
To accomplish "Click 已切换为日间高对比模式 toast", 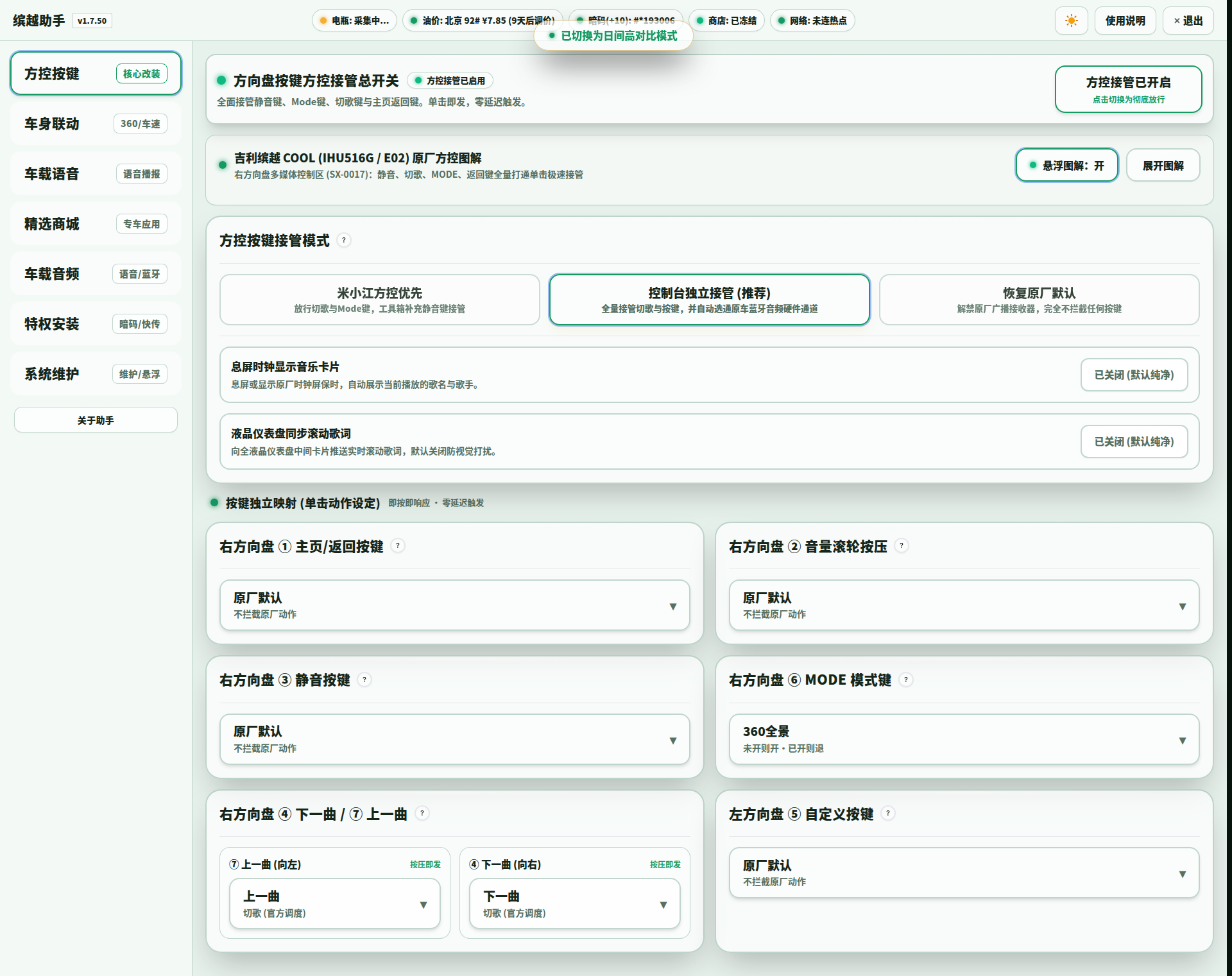I will click(613, 36).
